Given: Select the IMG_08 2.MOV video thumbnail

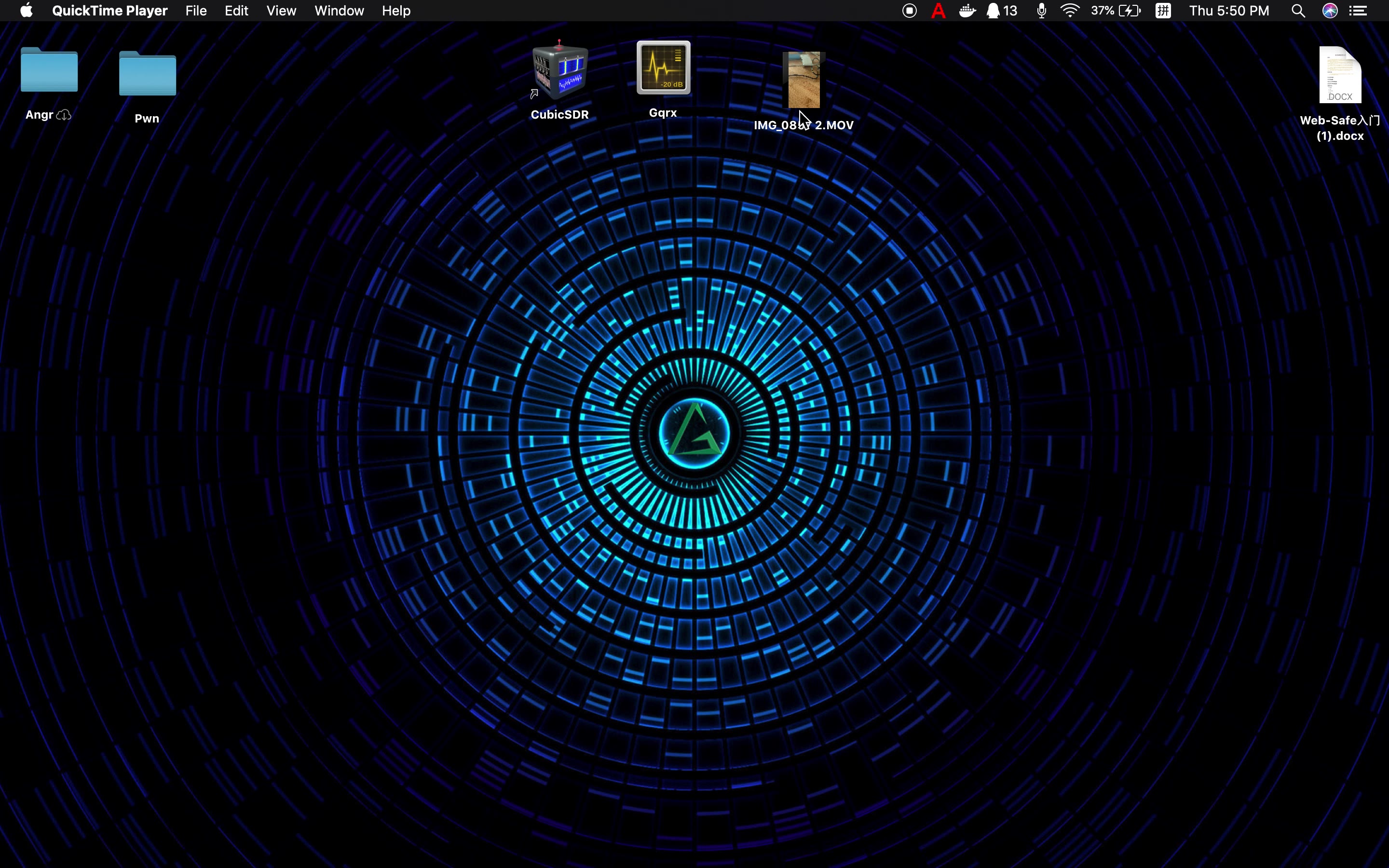Looking at the screenshot, I should click(804, 80).
